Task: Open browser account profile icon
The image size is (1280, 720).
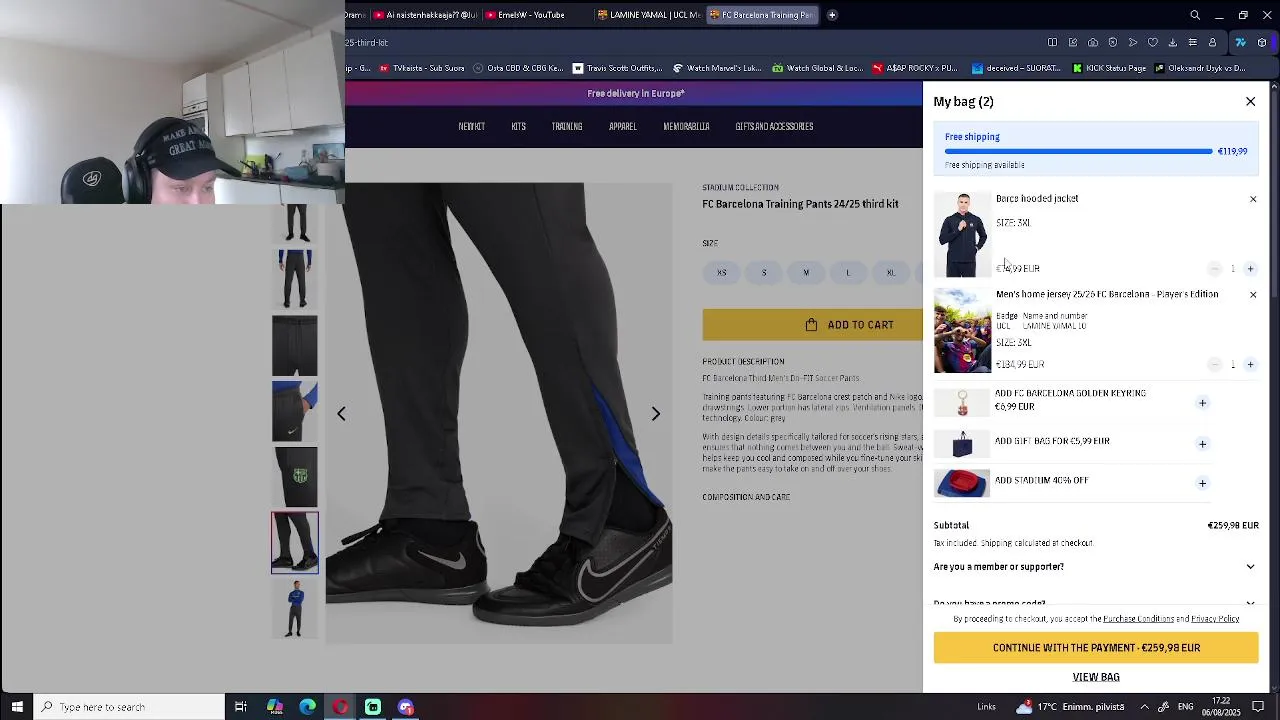Action: [1212, 43]
